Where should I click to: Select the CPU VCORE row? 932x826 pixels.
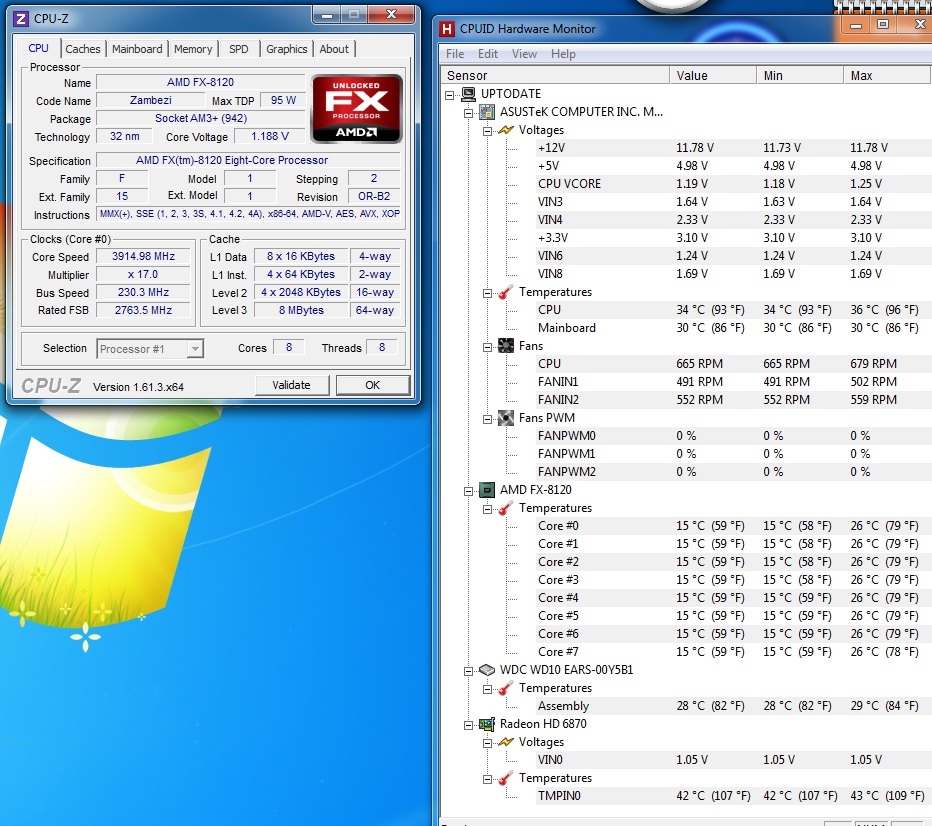[733, 184]
